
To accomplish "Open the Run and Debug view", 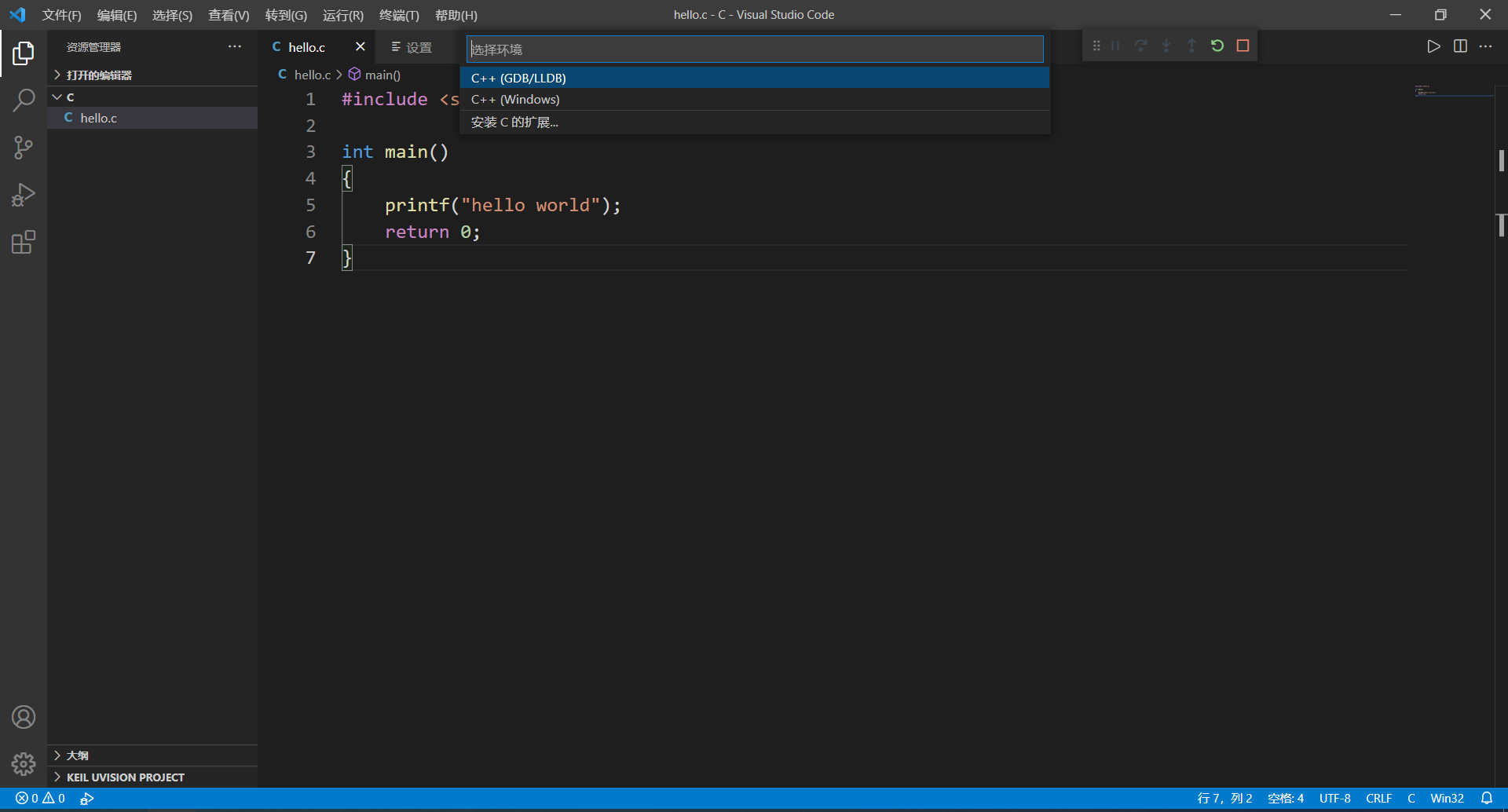I will (x=24, y=195).
